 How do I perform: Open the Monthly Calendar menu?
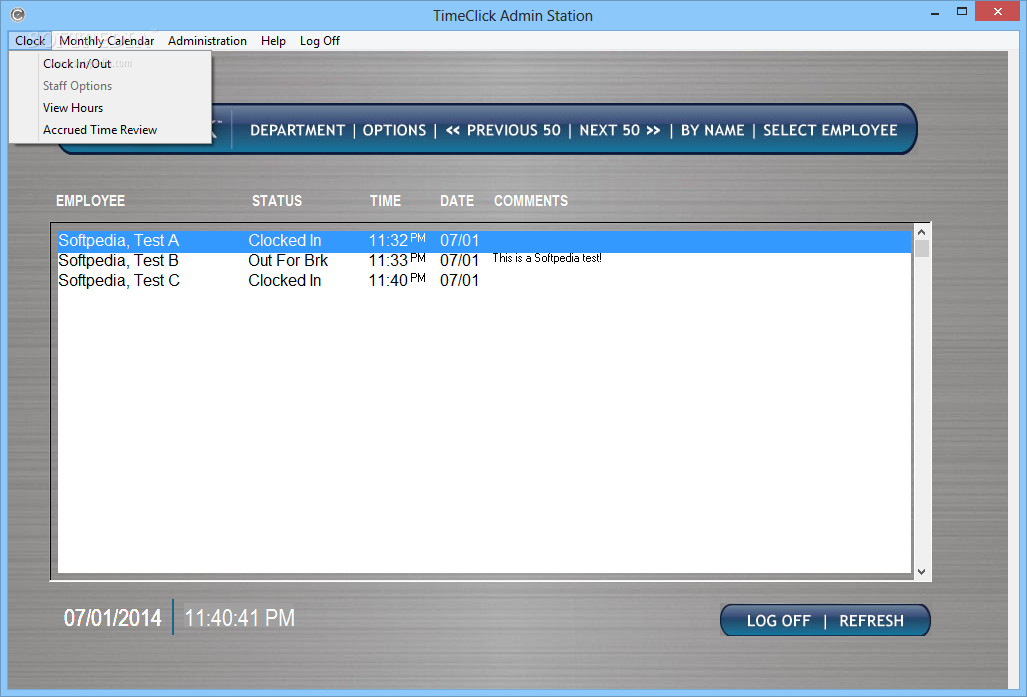pos(107,41)
